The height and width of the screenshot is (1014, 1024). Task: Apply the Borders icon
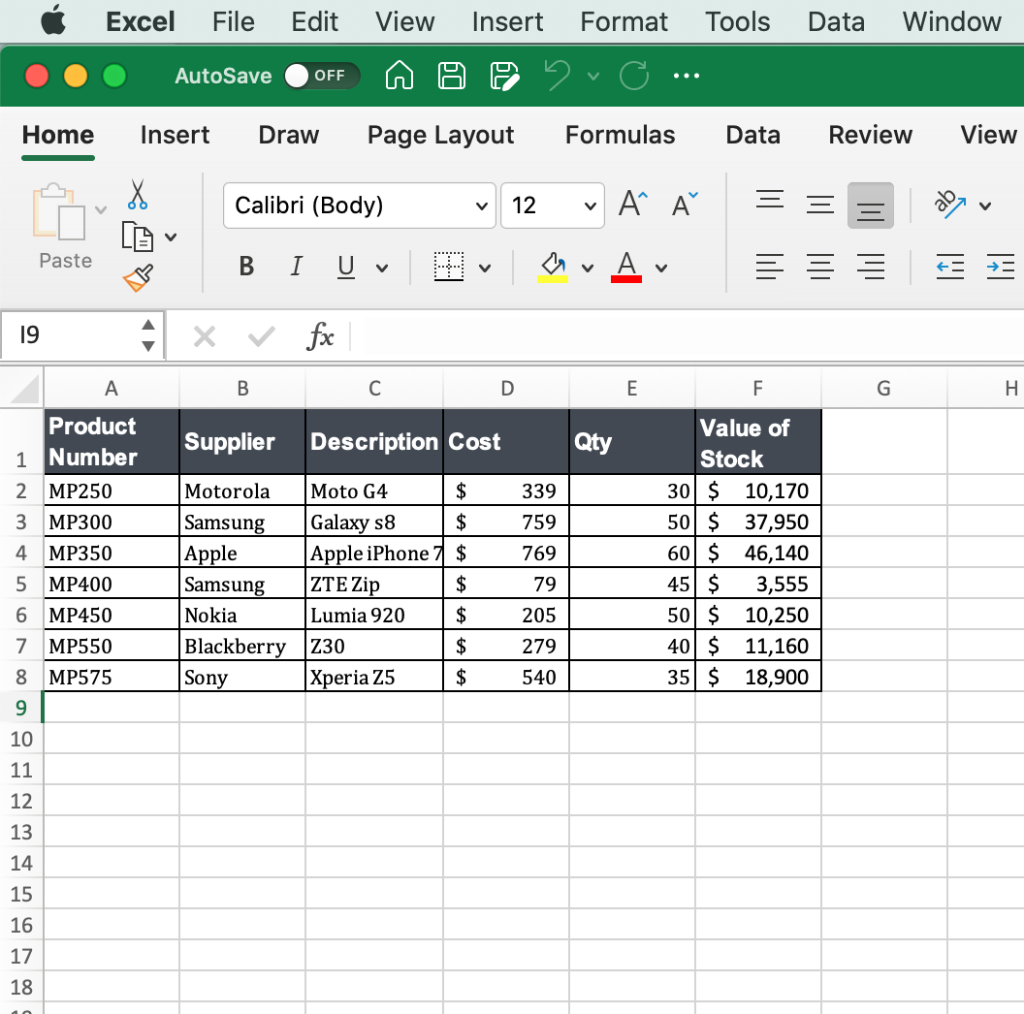tap(449, 266)
